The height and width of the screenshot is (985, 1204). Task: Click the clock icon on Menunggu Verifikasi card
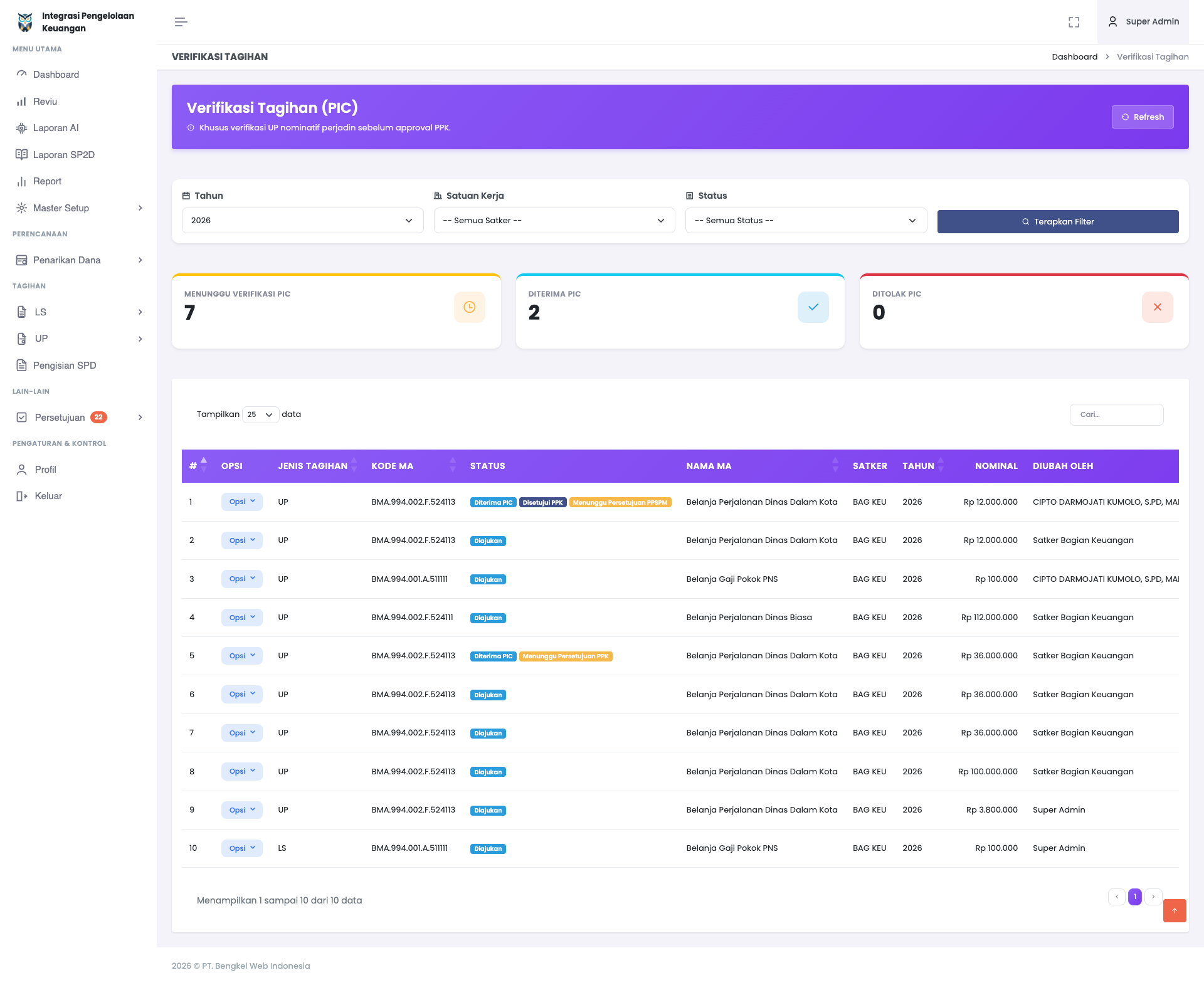click(x=469, y=307)
